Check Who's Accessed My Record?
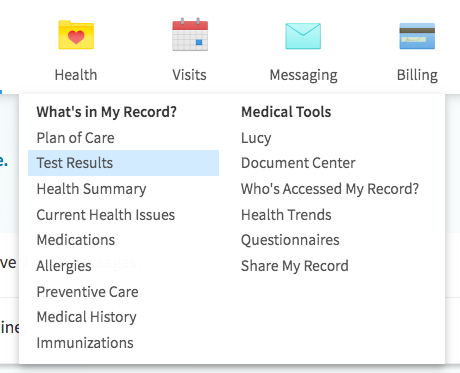 coord(330,189)
